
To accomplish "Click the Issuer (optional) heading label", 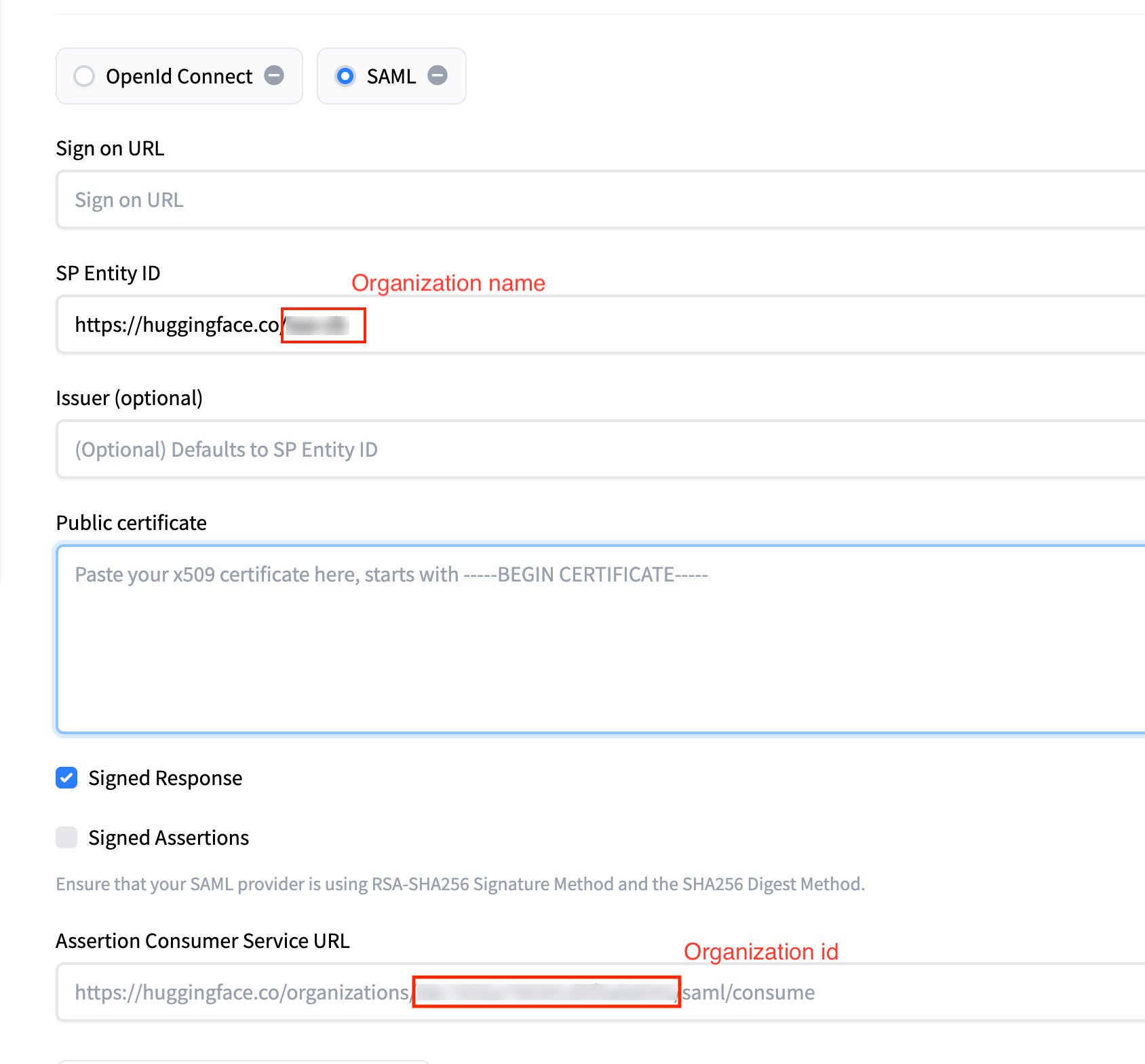I will pos(129,398).
